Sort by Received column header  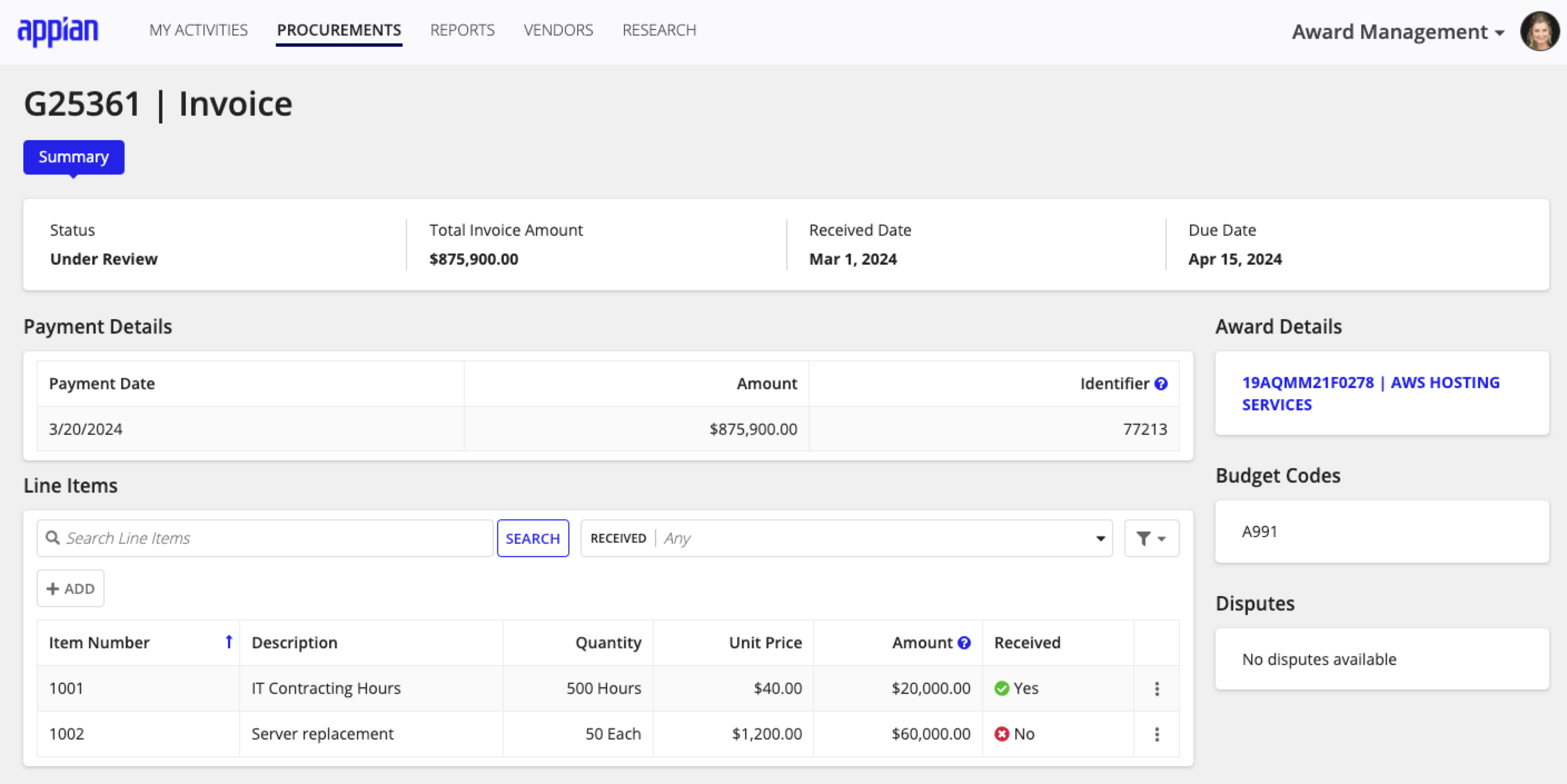1027,643
